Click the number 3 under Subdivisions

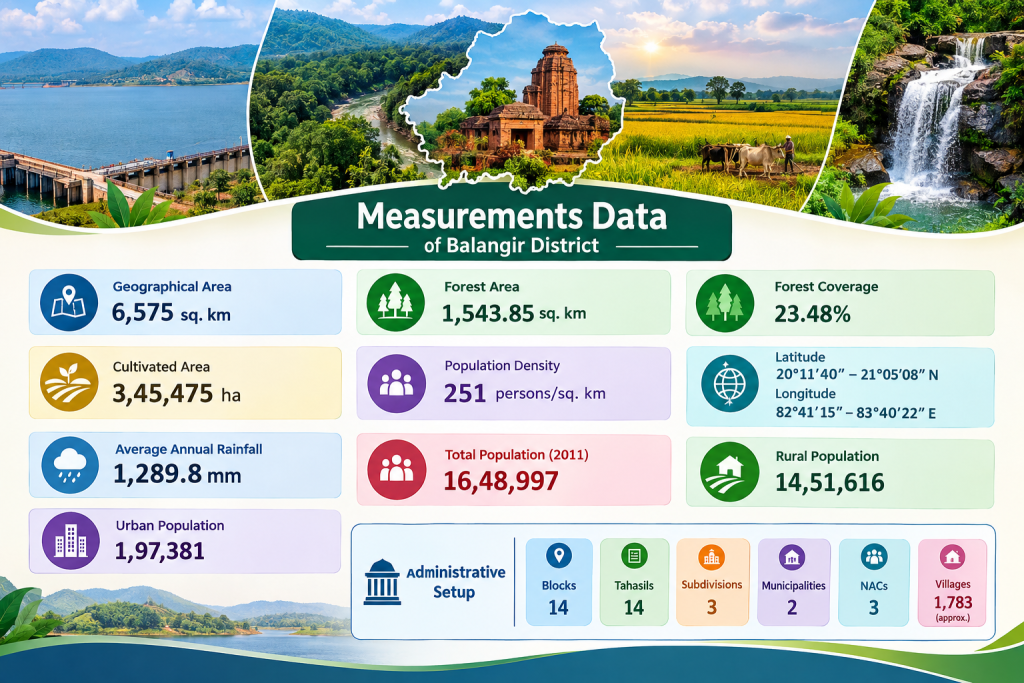click(x=712, y=608)
